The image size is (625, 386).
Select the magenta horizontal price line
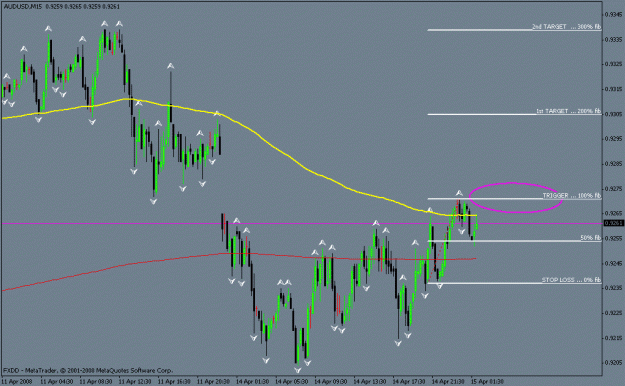[x=303, y=224]
